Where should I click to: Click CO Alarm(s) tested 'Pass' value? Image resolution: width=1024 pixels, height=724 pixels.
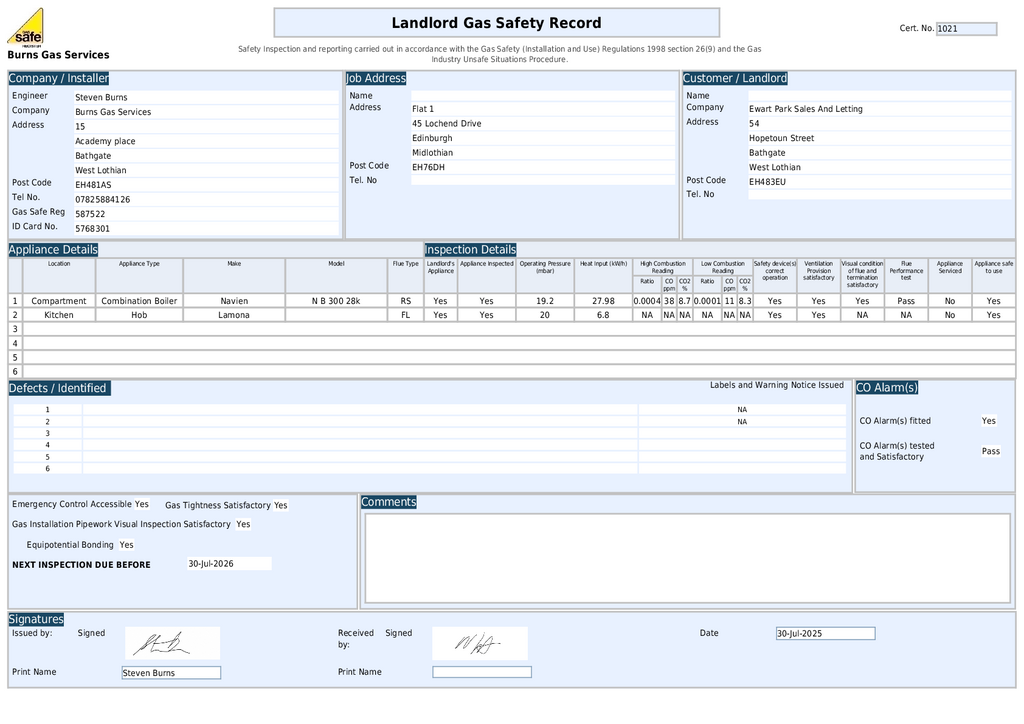[x=991, y=451]
